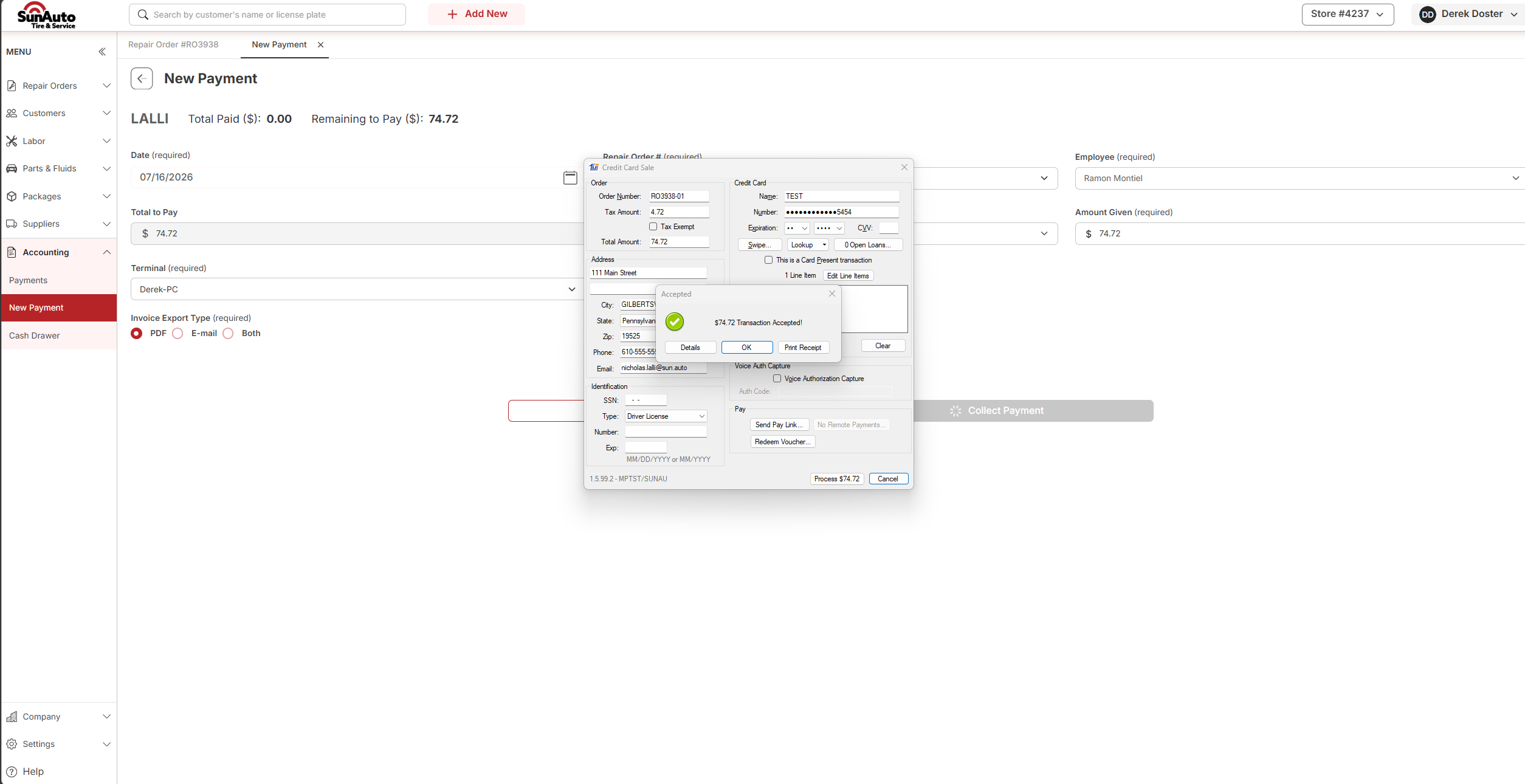This screenshot has height=784, width=1525.
Task: Click the SunAuto Tire & Service logo
Action: click(x=46, y=15)
